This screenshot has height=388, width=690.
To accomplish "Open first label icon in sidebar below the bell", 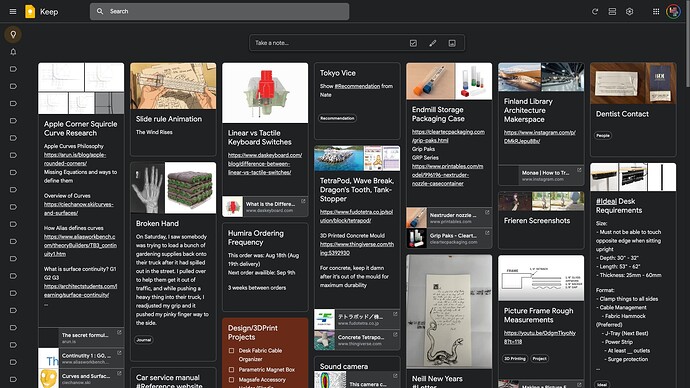I will pyautogui.click(x=13, y=69).
